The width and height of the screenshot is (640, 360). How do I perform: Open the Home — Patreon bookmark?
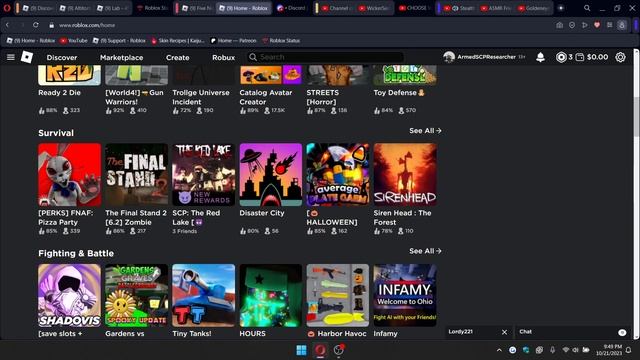click(233, 41)
